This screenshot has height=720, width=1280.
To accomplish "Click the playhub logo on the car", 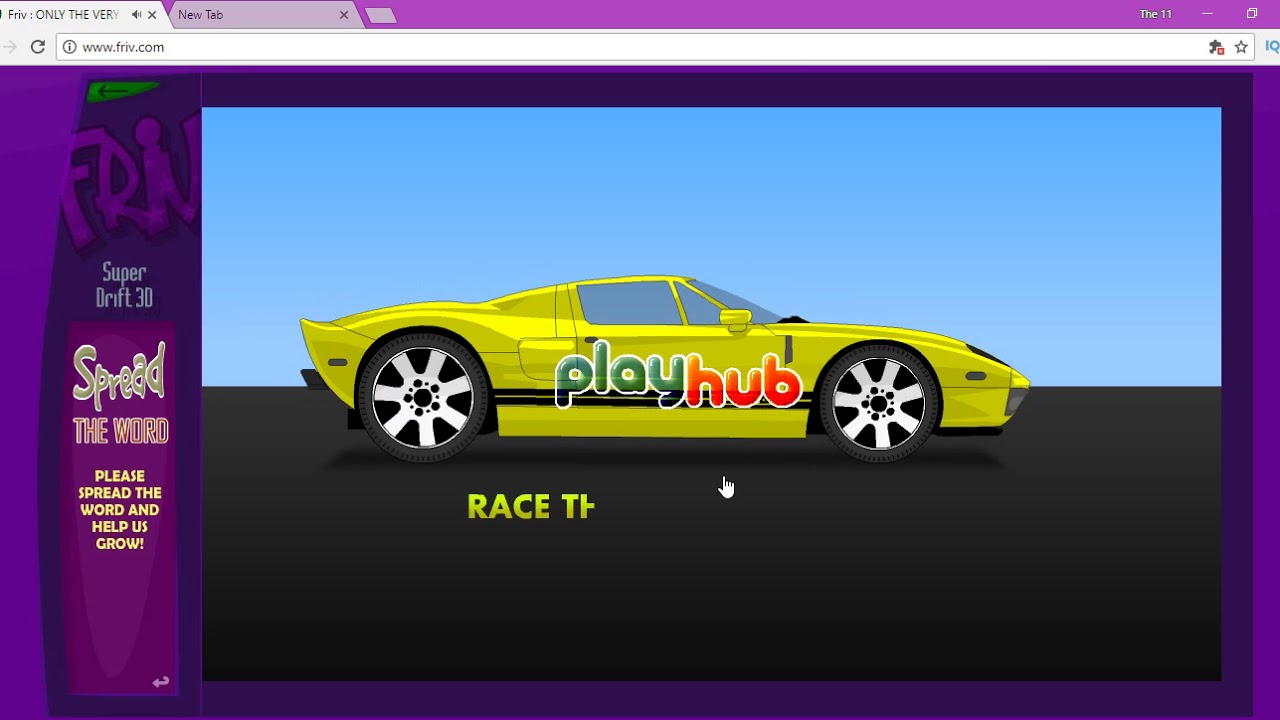I will [679, 375].
